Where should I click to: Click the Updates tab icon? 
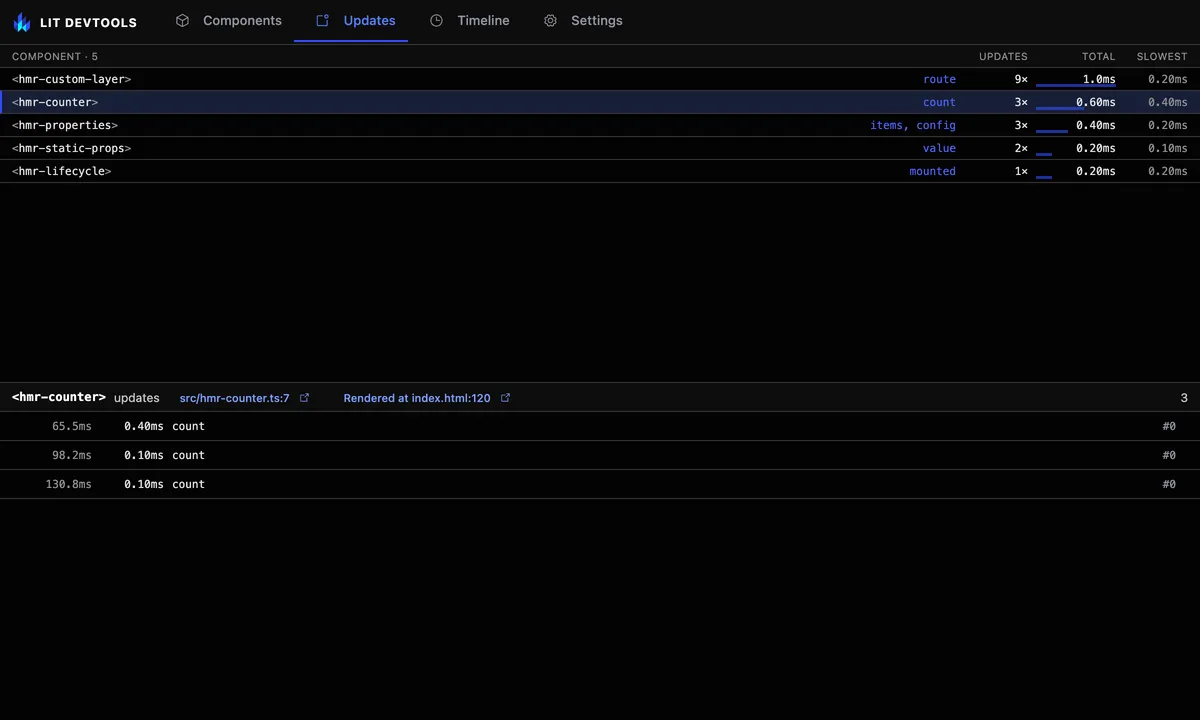coord(322,20)
